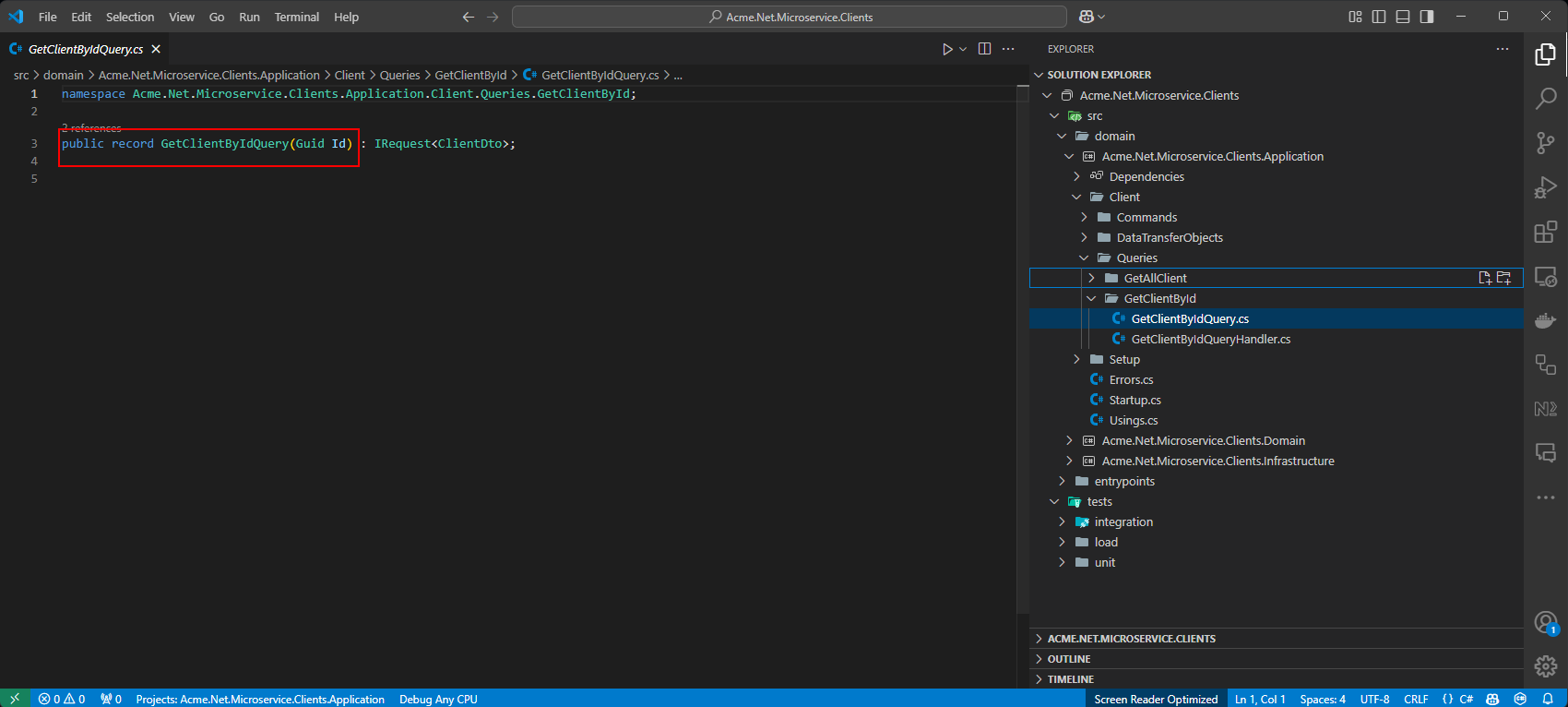Run the current C# file with play button
This screenshot has height=707, width=1568.
(947, 49)
